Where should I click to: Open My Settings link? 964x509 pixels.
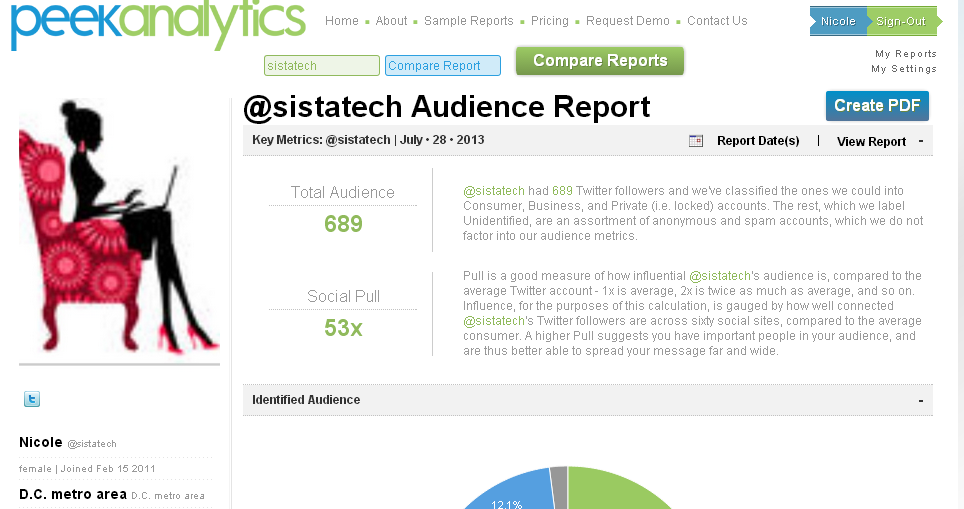(x=903, y=69)
